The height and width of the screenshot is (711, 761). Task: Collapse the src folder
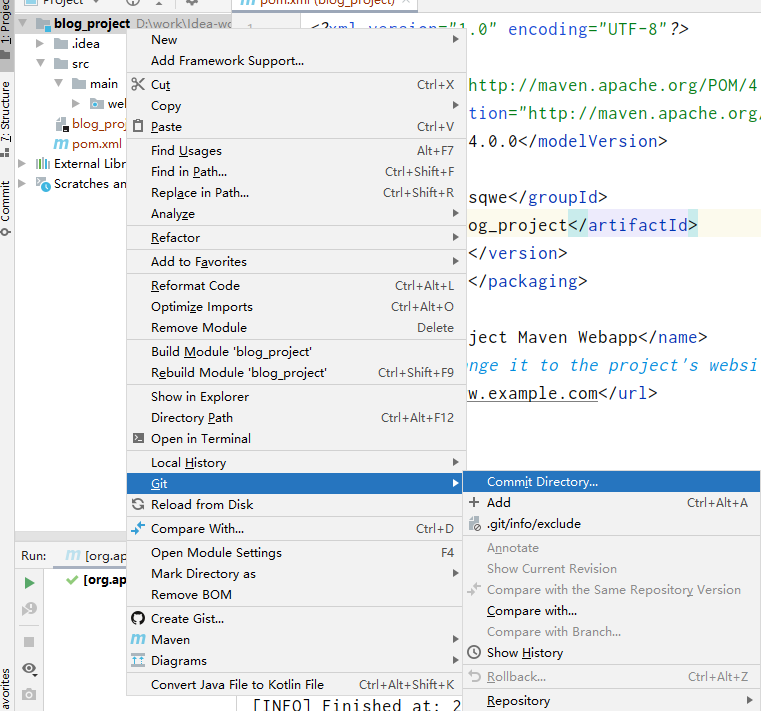pyautogui.click(x=41, y=63)
